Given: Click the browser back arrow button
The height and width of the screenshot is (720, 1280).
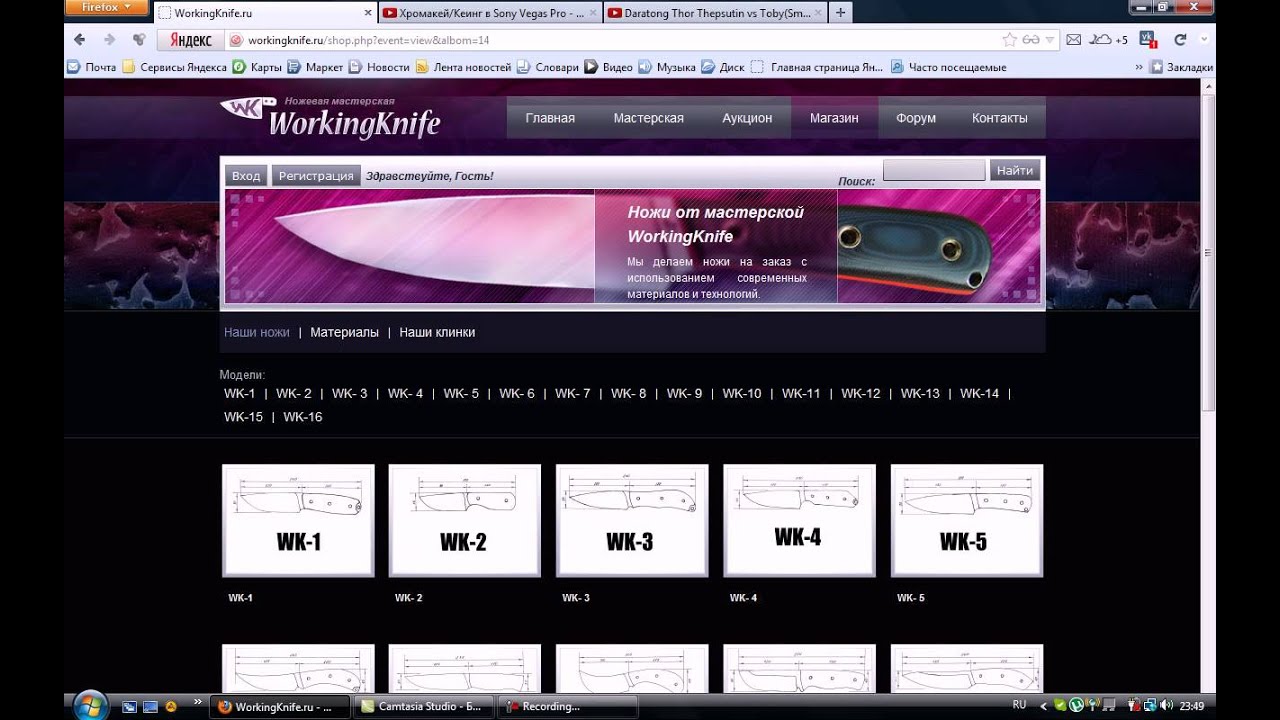Looking at the screenshot, I should point(80,40).
